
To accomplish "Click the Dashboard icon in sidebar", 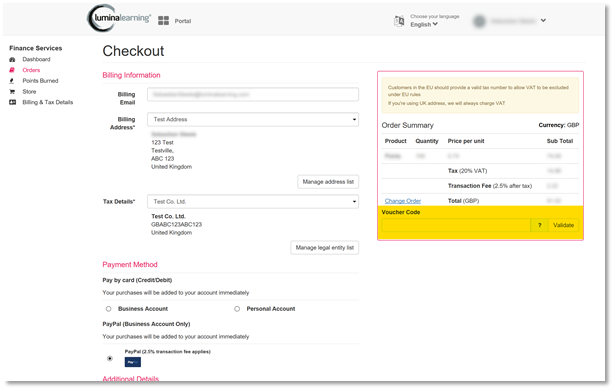I will [12, 60].
